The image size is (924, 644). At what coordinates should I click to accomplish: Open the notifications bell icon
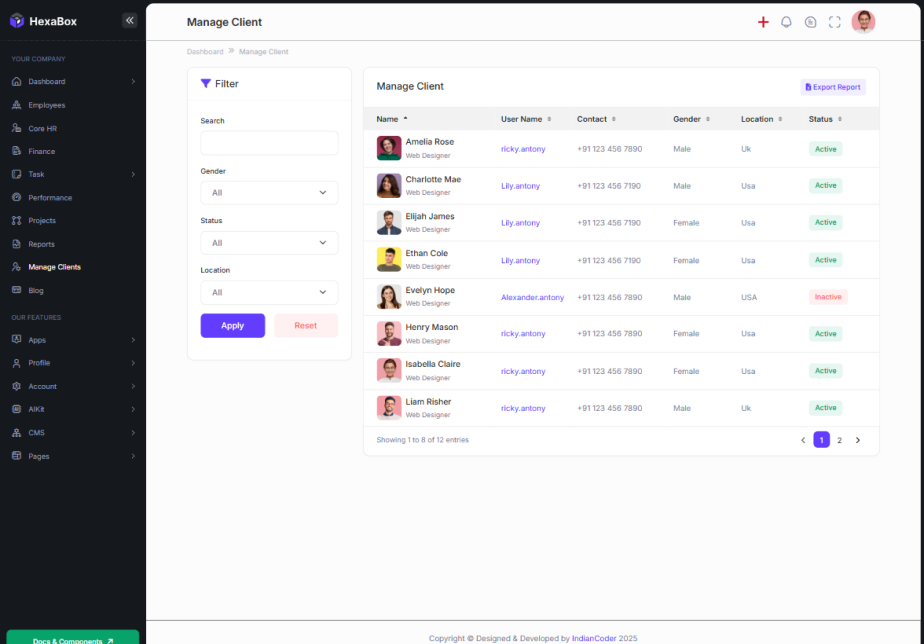786,22
